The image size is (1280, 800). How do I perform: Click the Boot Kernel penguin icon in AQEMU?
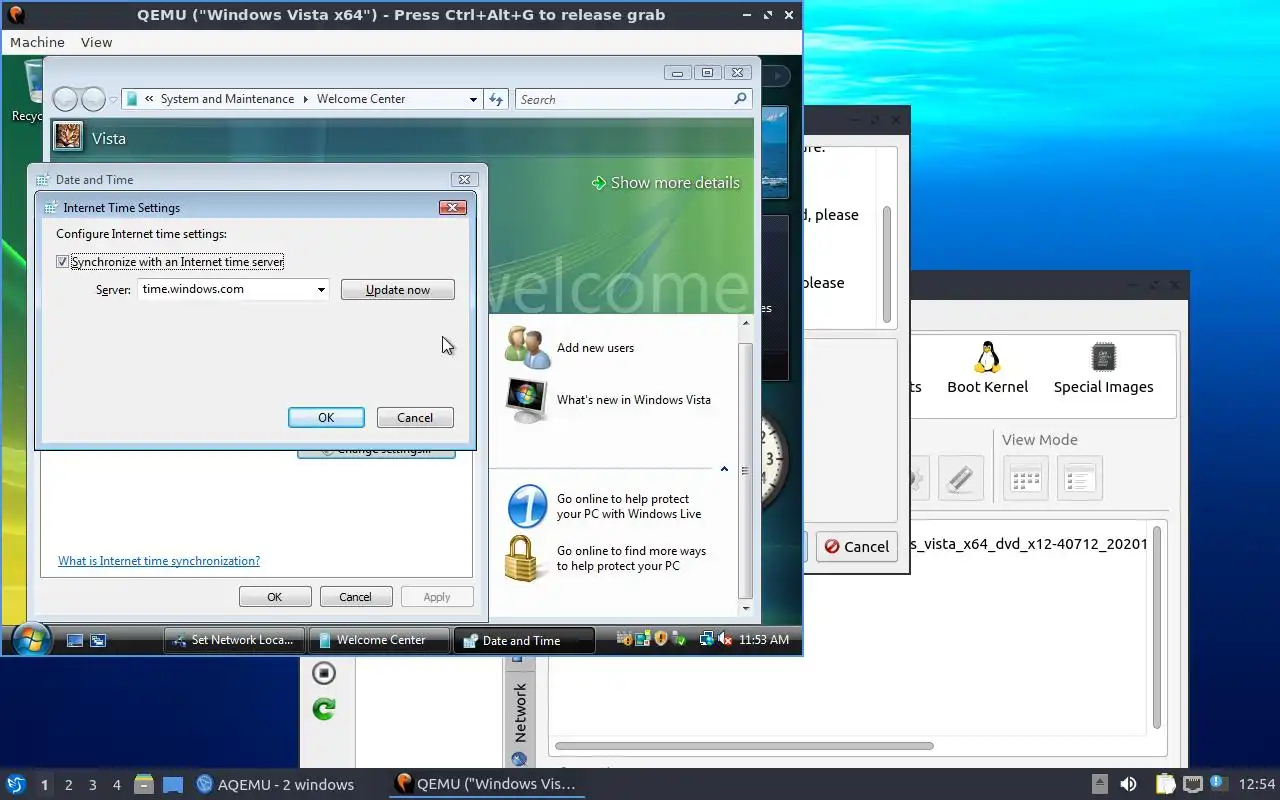pyautogui.click(x=988, y=357)
